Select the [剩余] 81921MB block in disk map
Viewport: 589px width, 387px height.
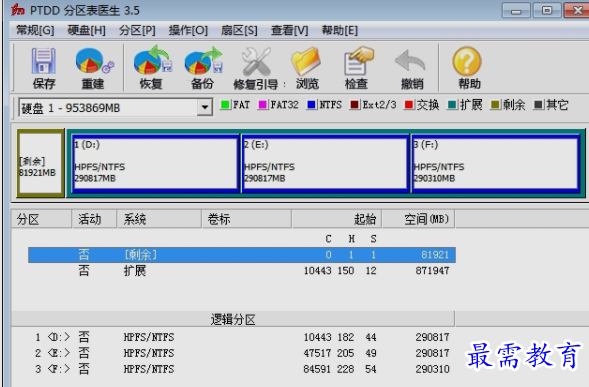(x=41, y=163)
